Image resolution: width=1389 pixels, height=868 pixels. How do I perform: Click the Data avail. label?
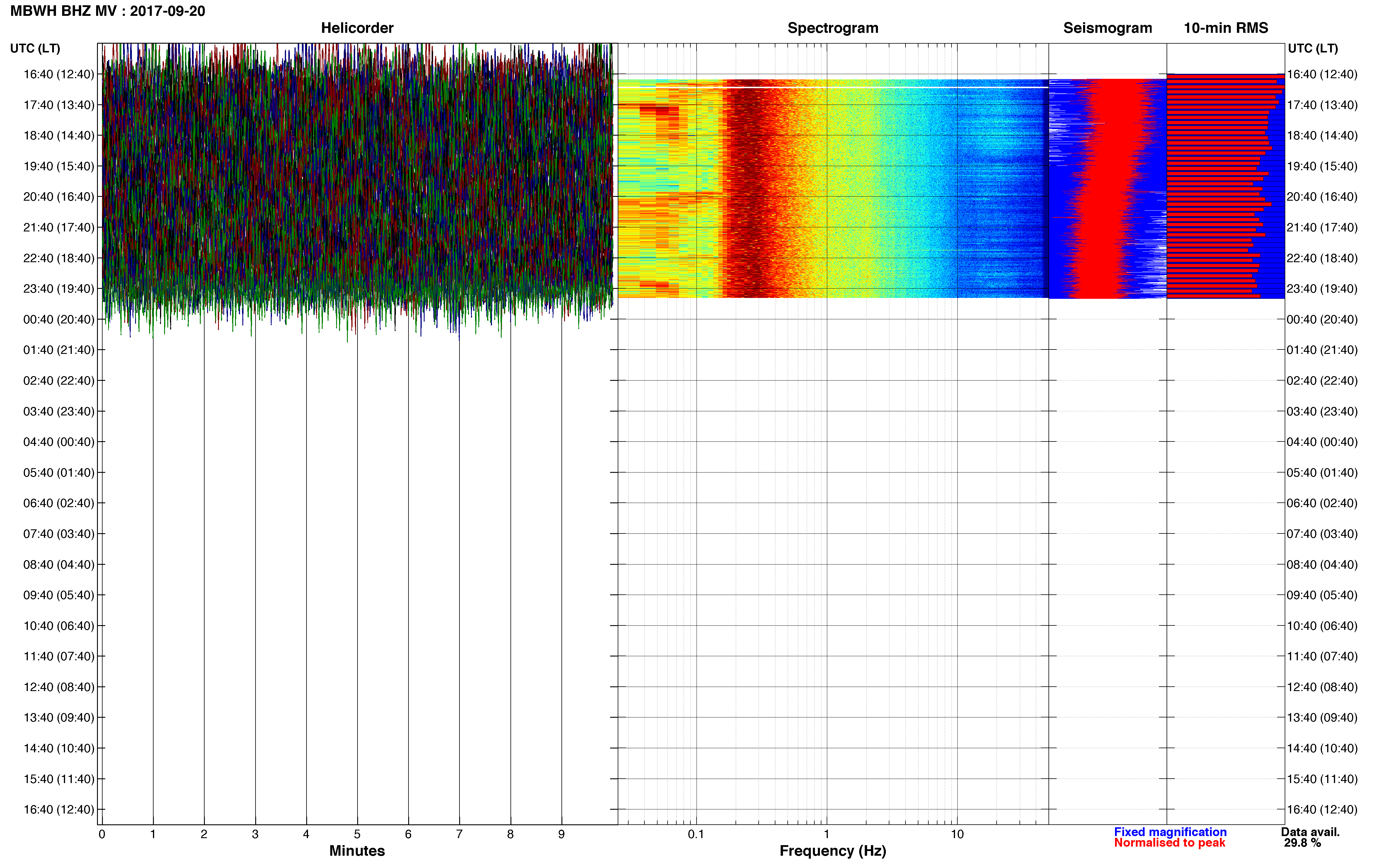click(x=1310, y=832)
